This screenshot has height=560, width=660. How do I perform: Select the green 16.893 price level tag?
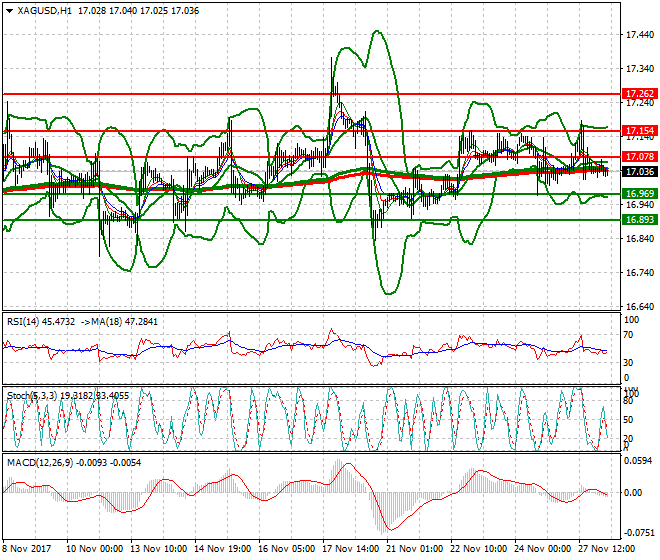point(639,220)
